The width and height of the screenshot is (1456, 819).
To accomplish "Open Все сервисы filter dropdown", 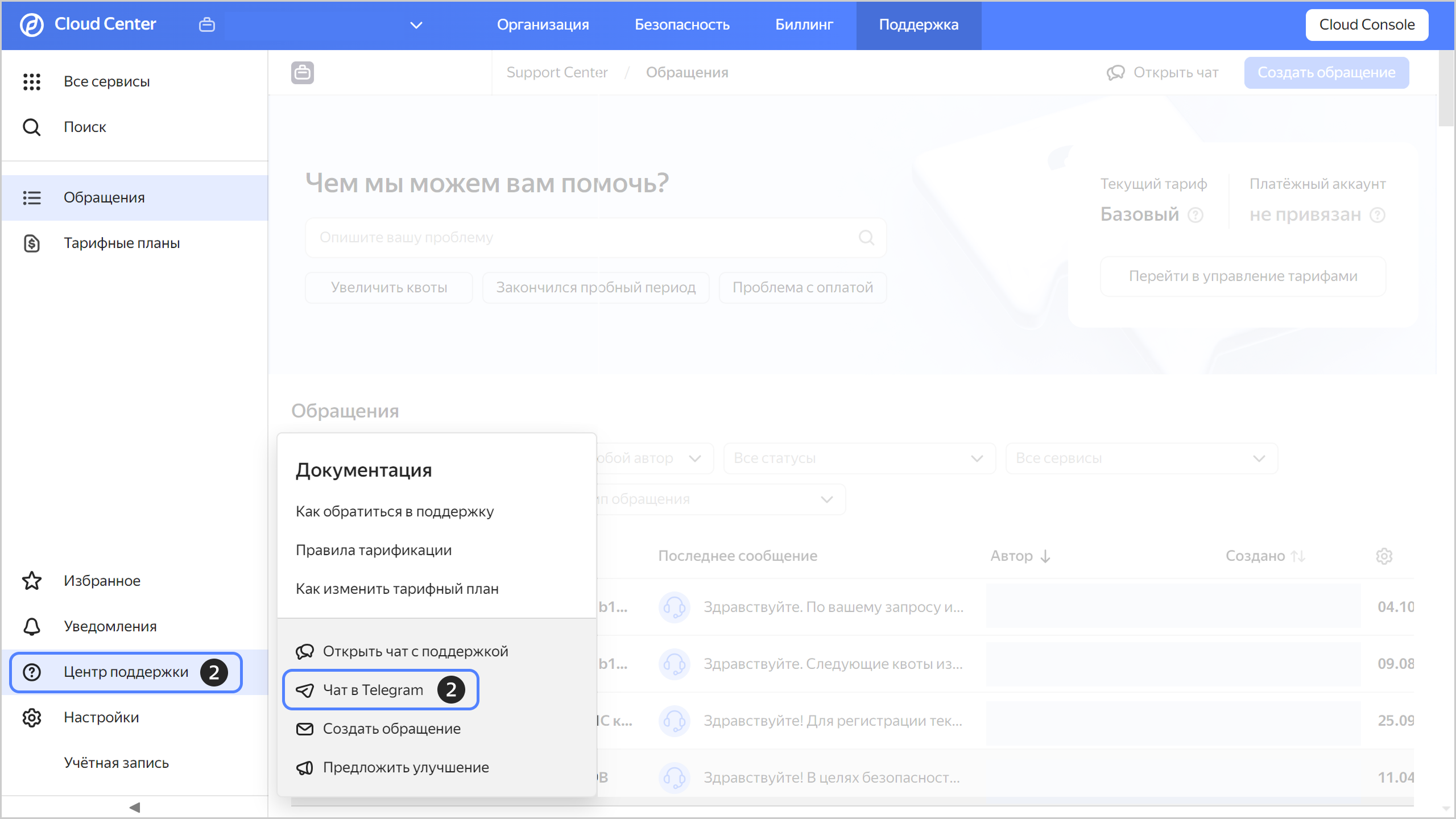I will [x=1141, y=458].
